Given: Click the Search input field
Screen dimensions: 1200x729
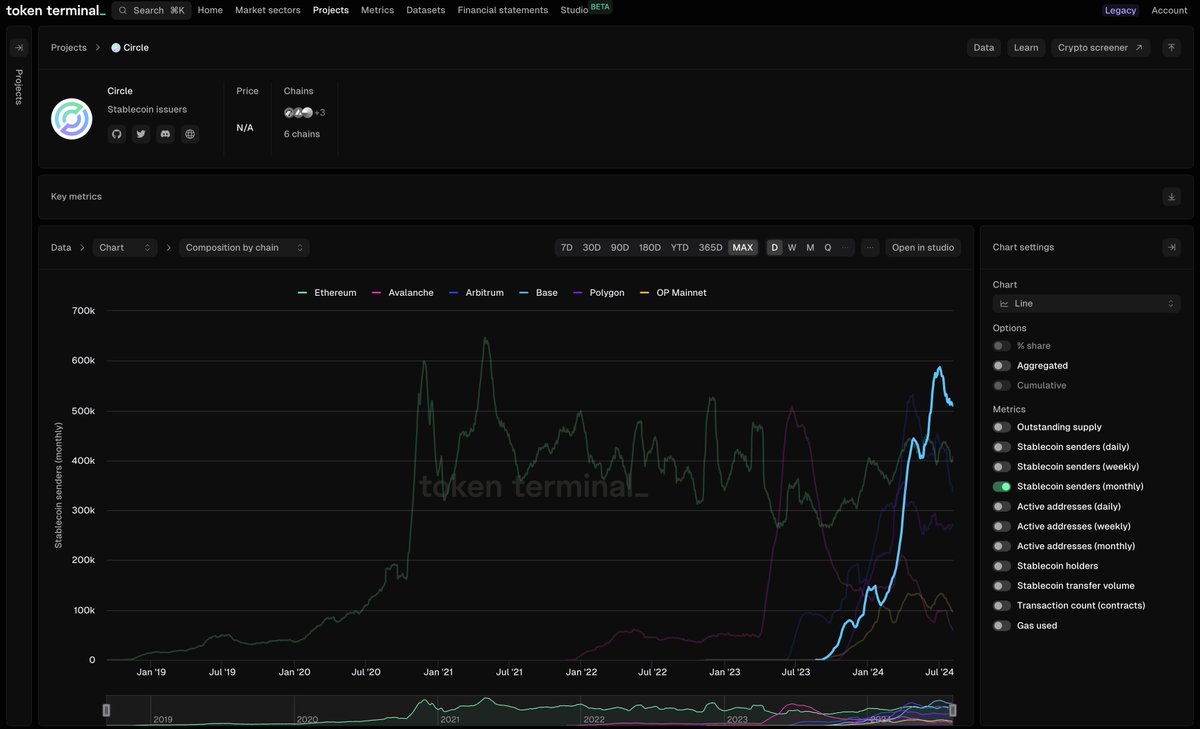Looking at the screenshot, I should (x=151, y=10).
